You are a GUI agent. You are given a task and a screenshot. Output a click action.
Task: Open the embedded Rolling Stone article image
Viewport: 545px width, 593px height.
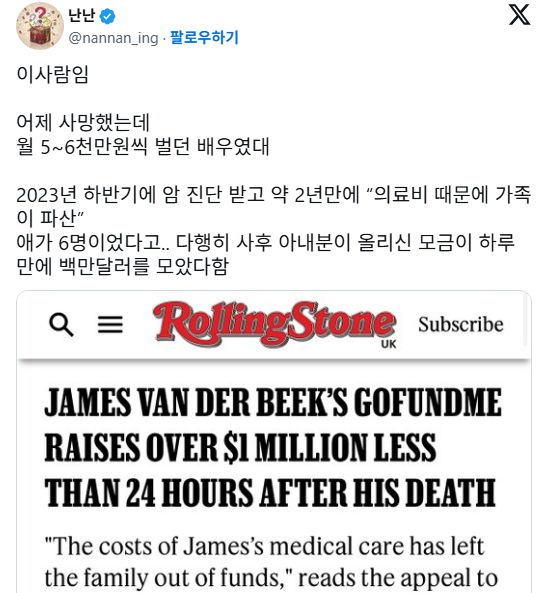coord(274,442)
